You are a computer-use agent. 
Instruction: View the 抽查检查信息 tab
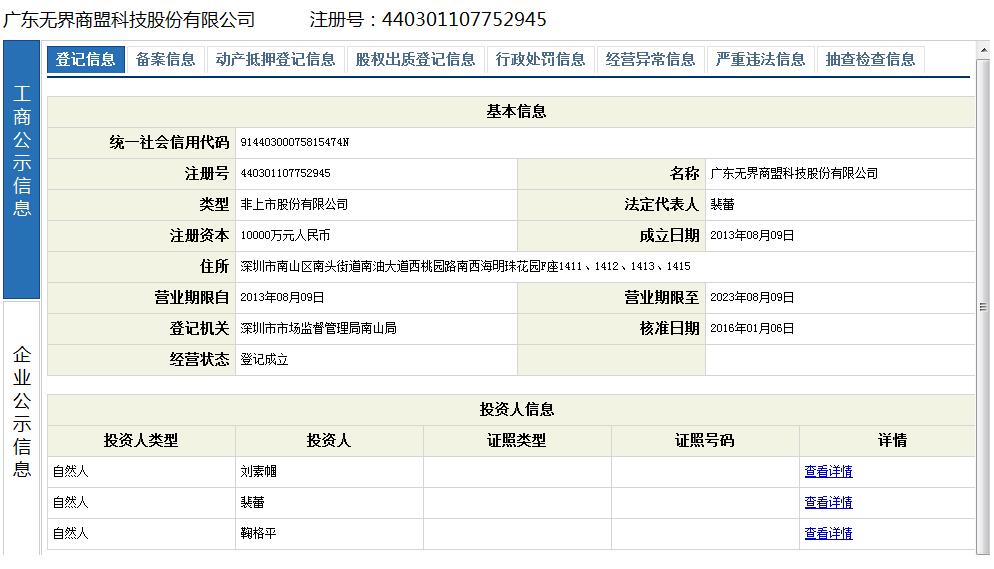pos(871,59)
